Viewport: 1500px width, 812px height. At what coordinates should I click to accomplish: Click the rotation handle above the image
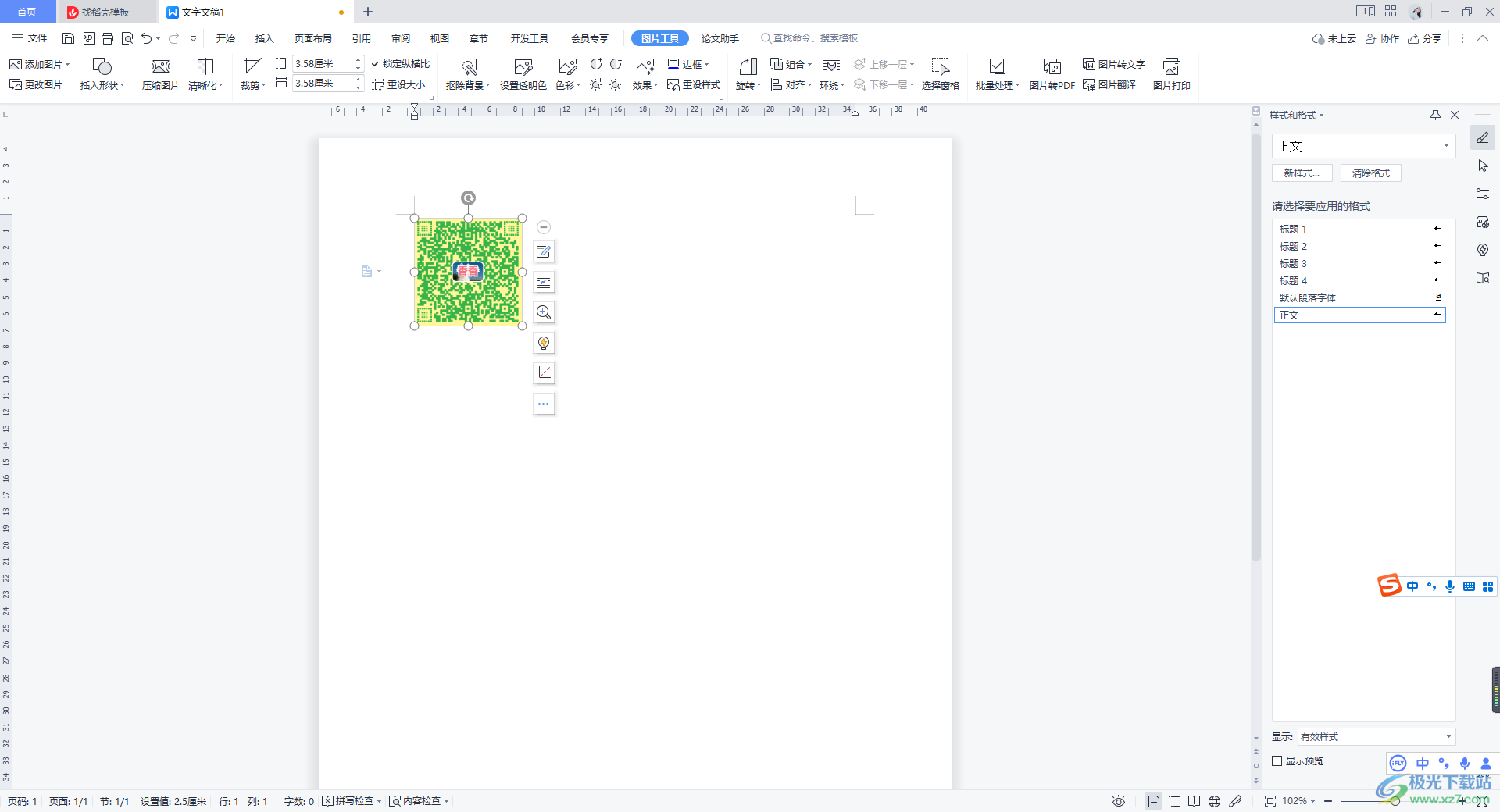click(468, 198)
